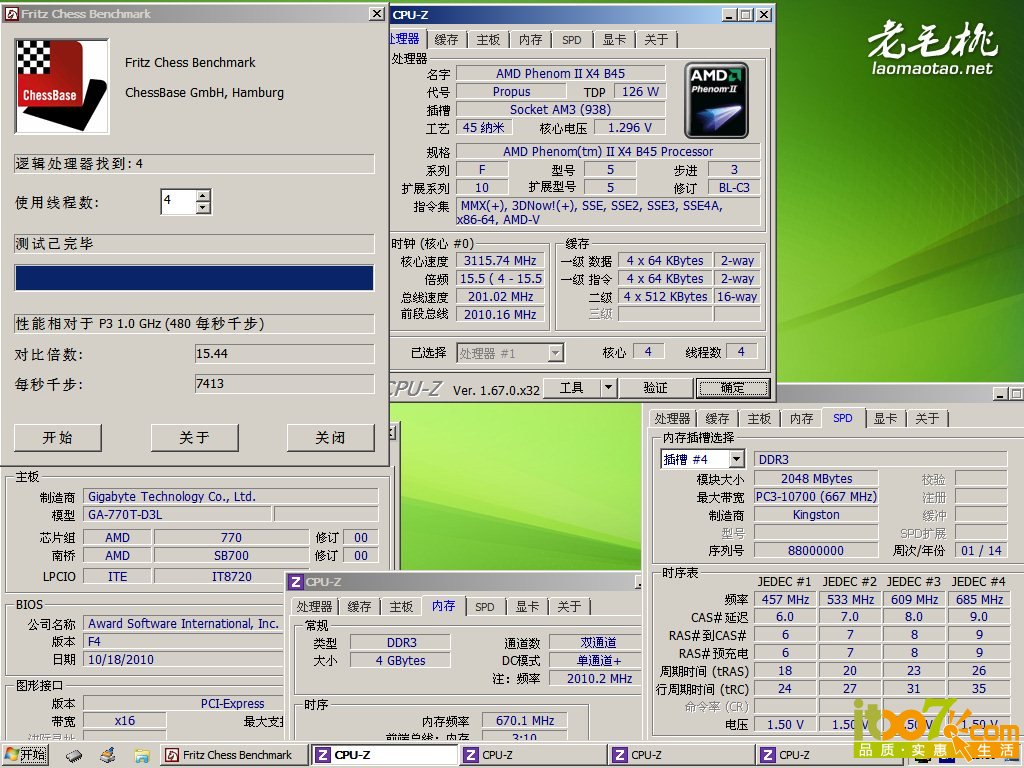Open the 处理器 #1 processor selection dropdown
Viewport: 1024px width, 768px height.
[x=510, y=353]
